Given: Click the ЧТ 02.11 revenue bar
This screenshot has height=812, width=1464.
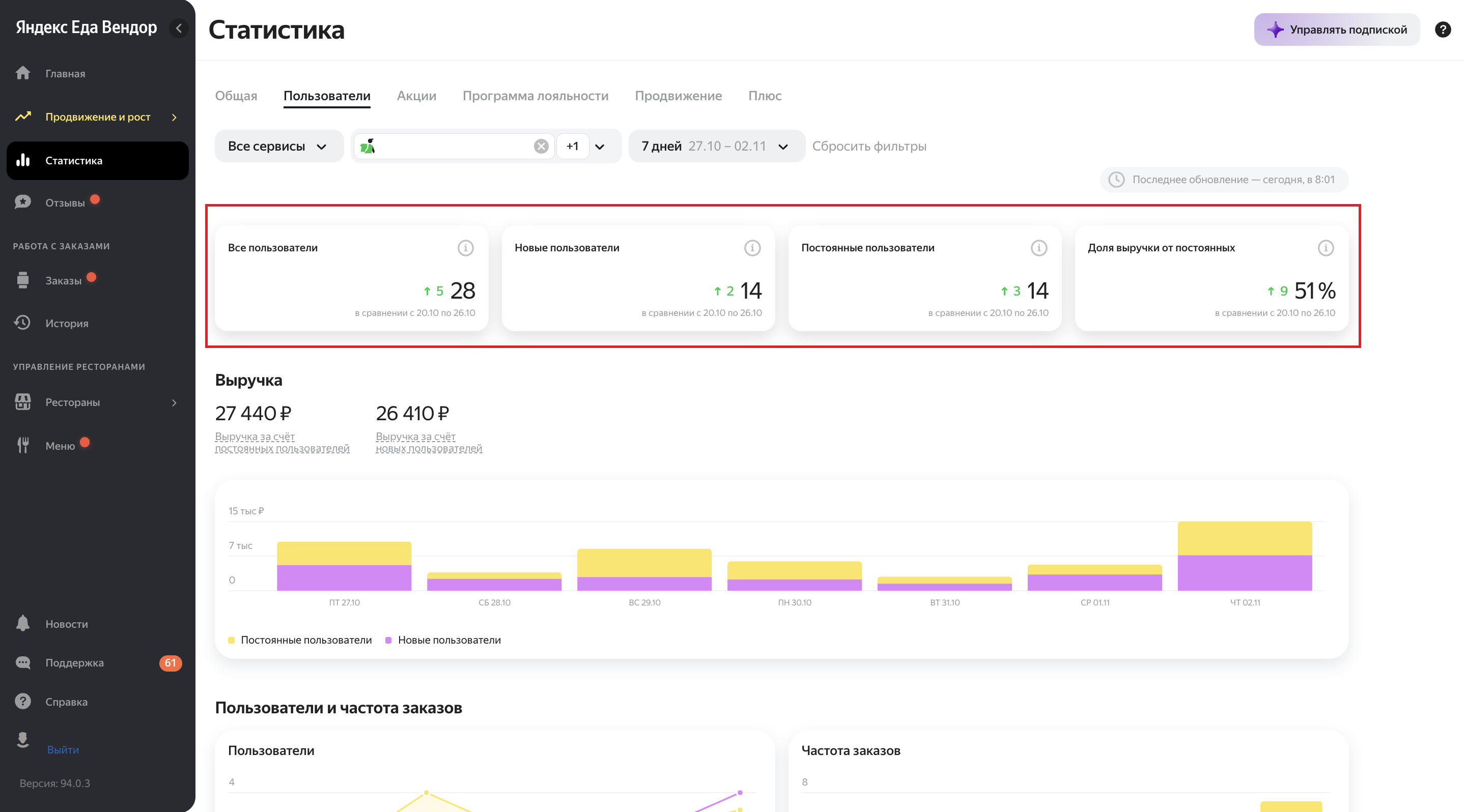Looking at the screenshot, I should click(1244, 557).
